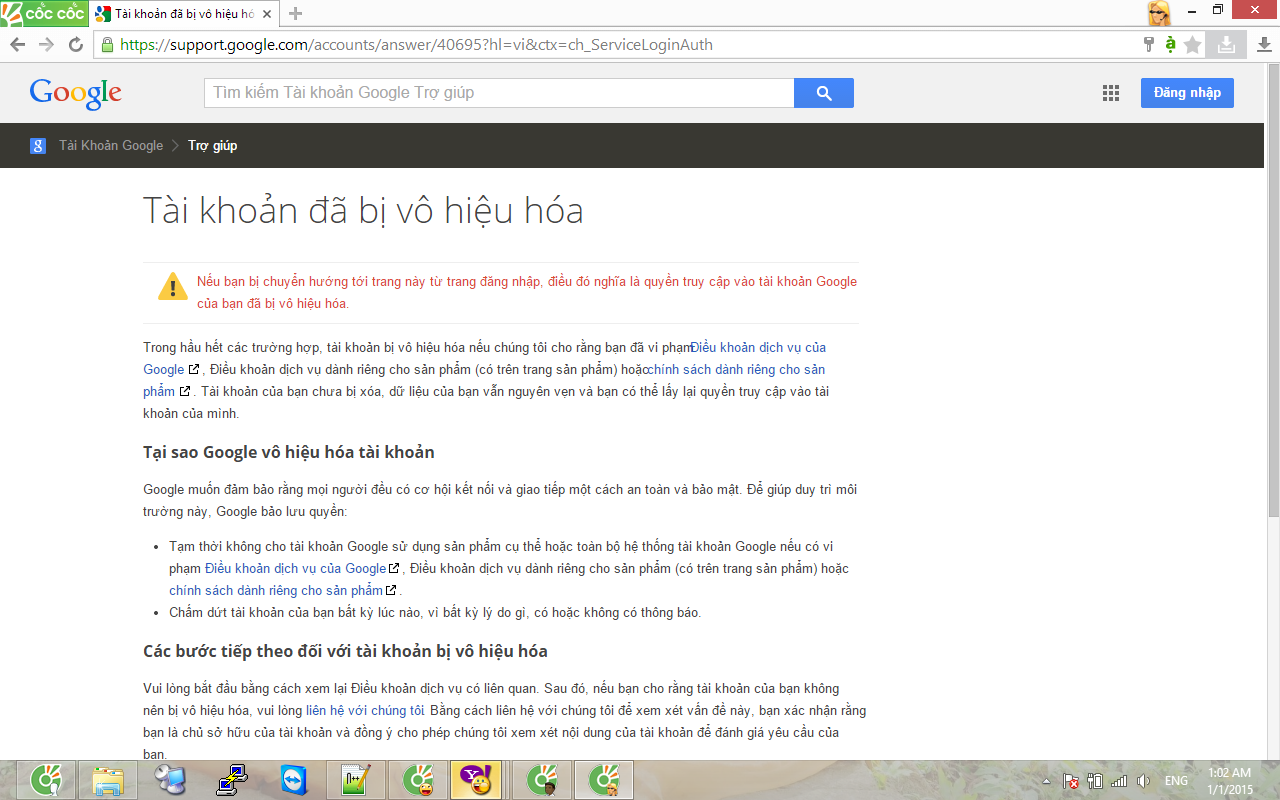Image resolution: width=1280 pixels, height=800 pixels.
Task: Go forward to the next page
Action: (46, 45)
